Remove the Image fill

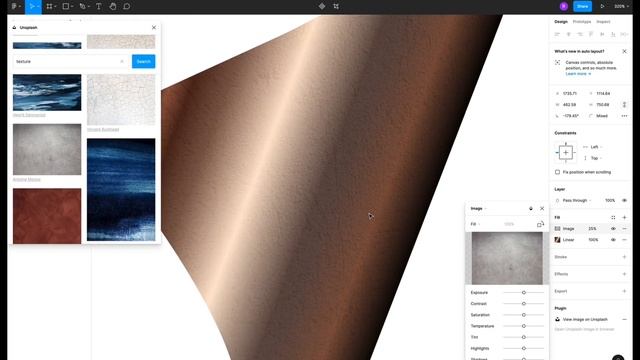click(x=624, y=229)
